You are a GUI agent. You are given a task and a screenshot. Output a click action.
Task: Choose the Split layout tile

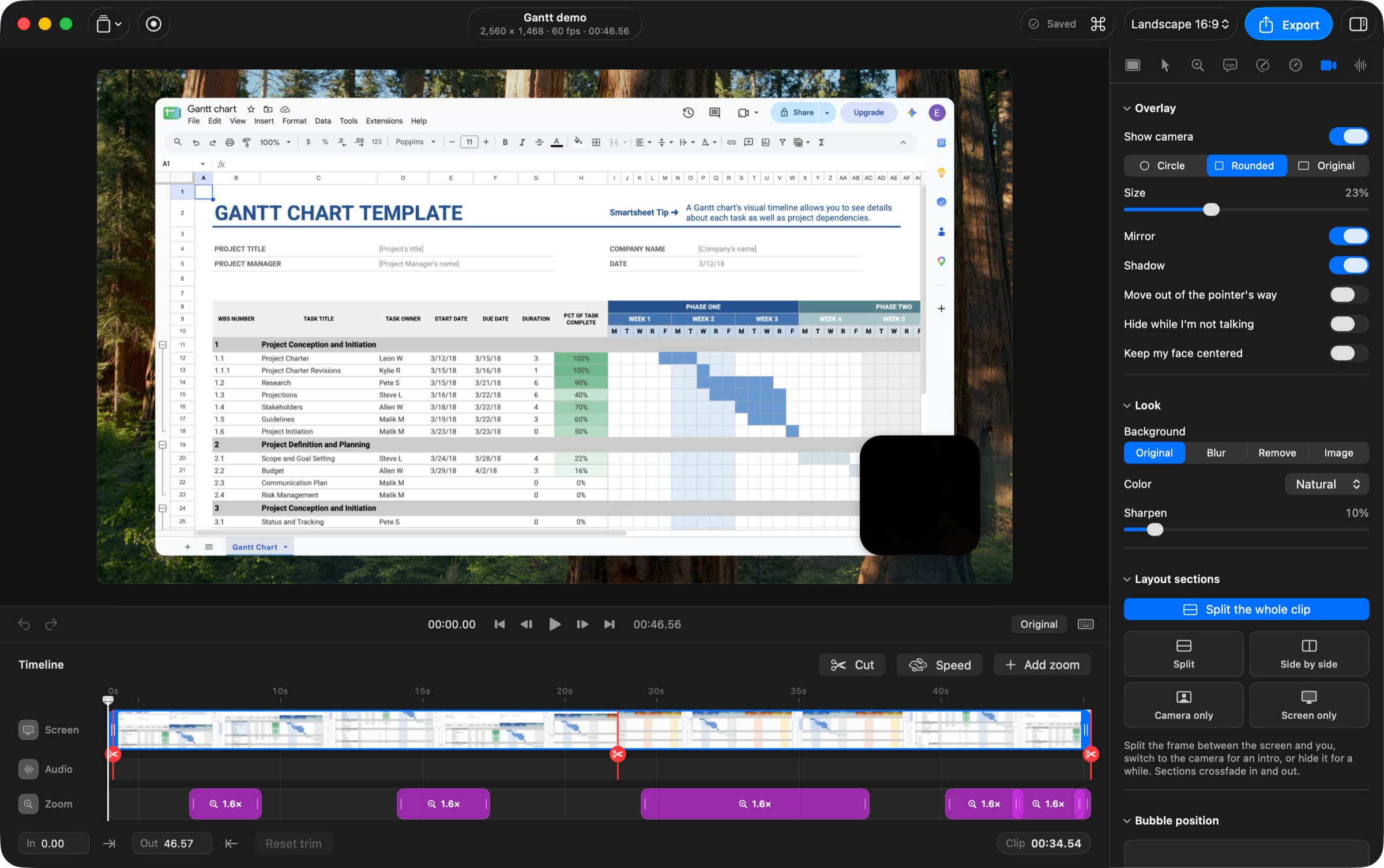tap(1183, 654)
